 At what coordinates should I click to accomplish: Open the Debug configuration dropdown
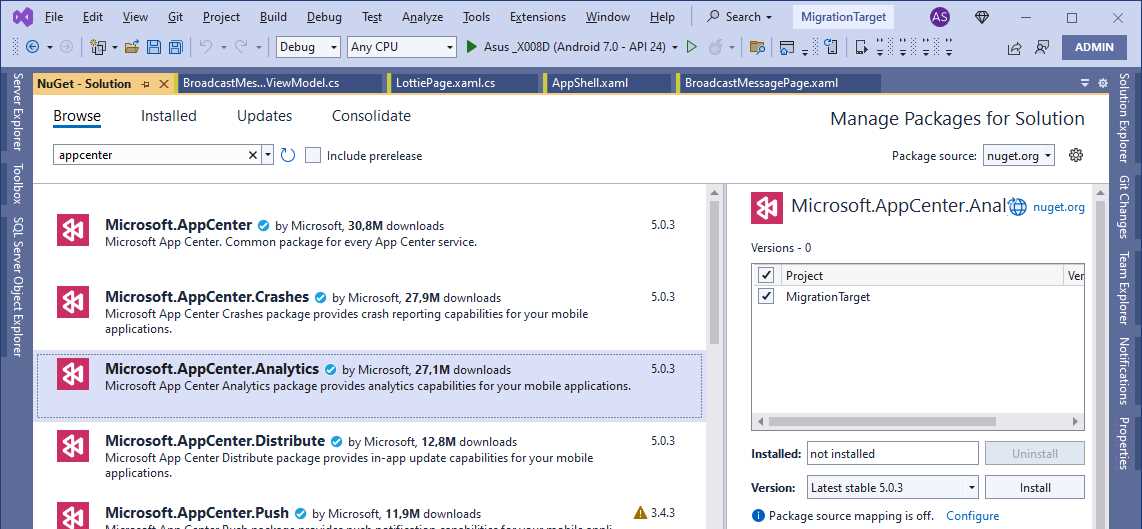pyautogui.click(x=309, y=47)
